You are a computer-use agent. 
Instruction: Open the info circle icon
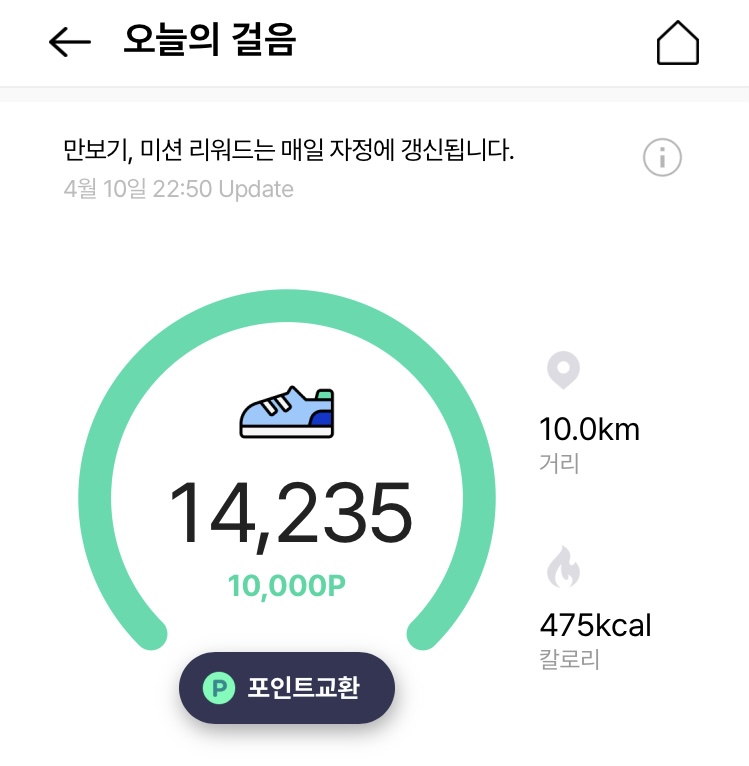[662, 157]
